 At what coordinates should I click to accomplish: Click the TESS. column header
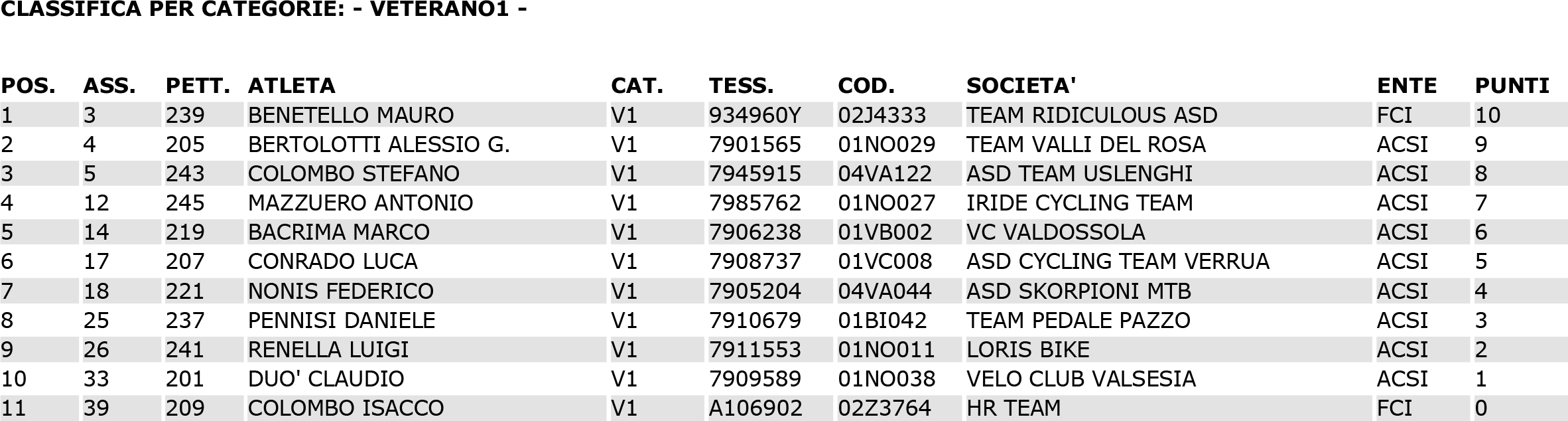(x=741, y=86)
